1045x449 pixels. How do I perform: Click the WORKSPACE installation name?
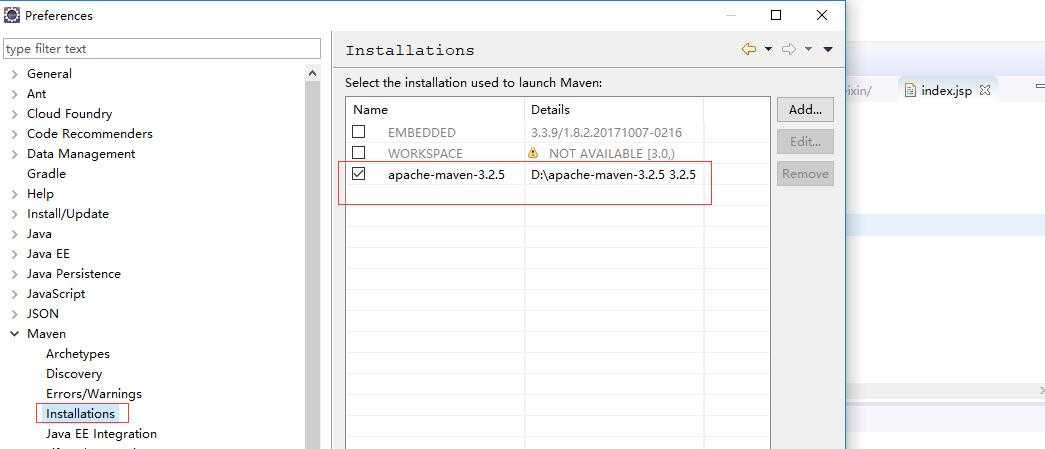tap(425, 153)
